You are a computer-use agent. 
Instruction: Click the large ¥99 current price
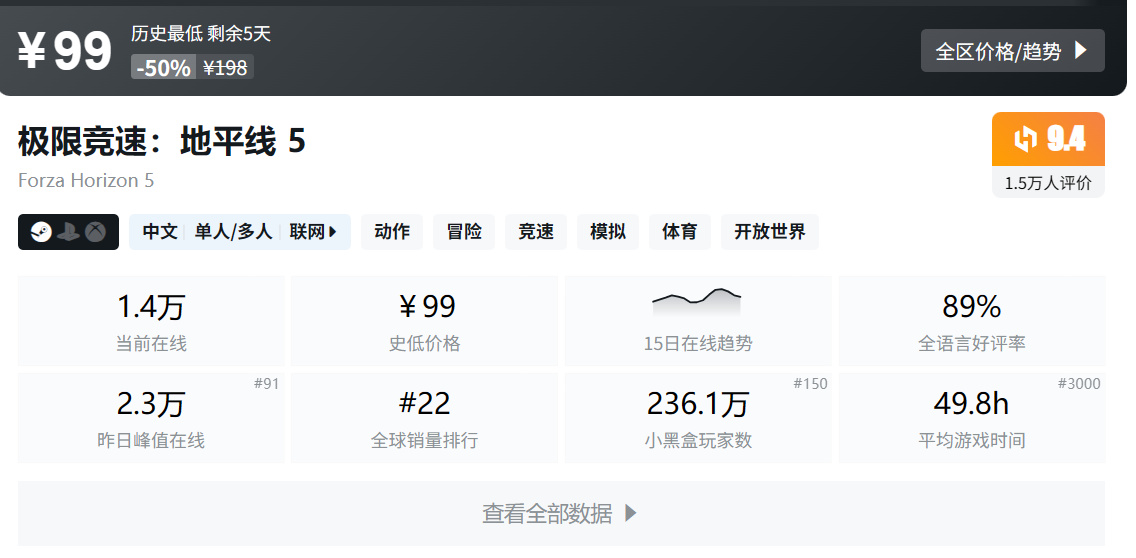click(64, 51)
